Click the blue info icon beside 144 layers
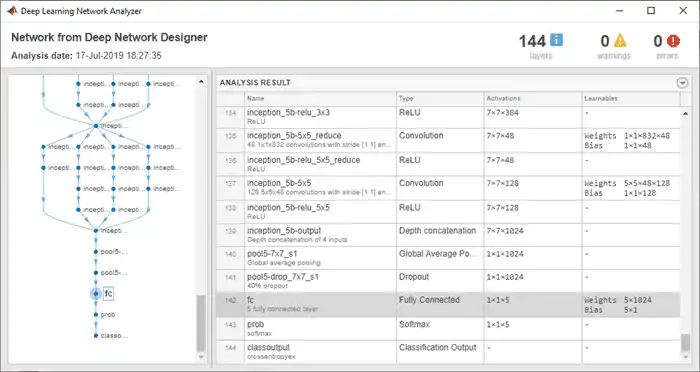Screen dimensions: 700x372 [x=556, y=40]
